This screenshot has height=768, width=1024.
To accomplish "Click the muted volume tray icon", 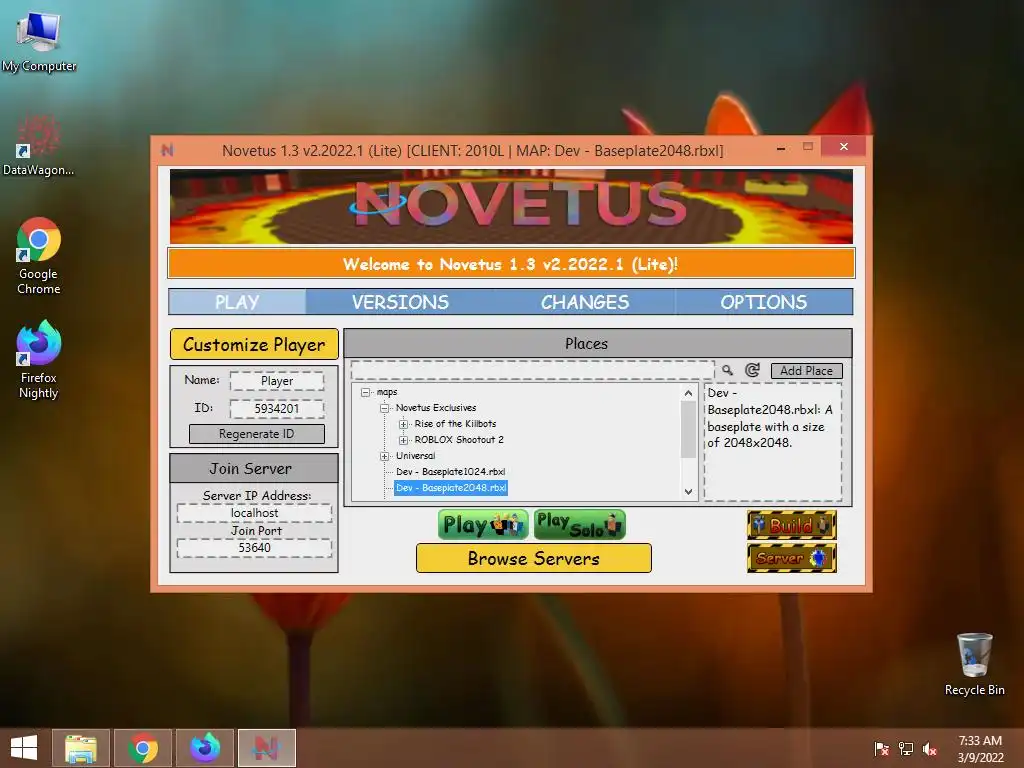I will click(x=930, y=748).
